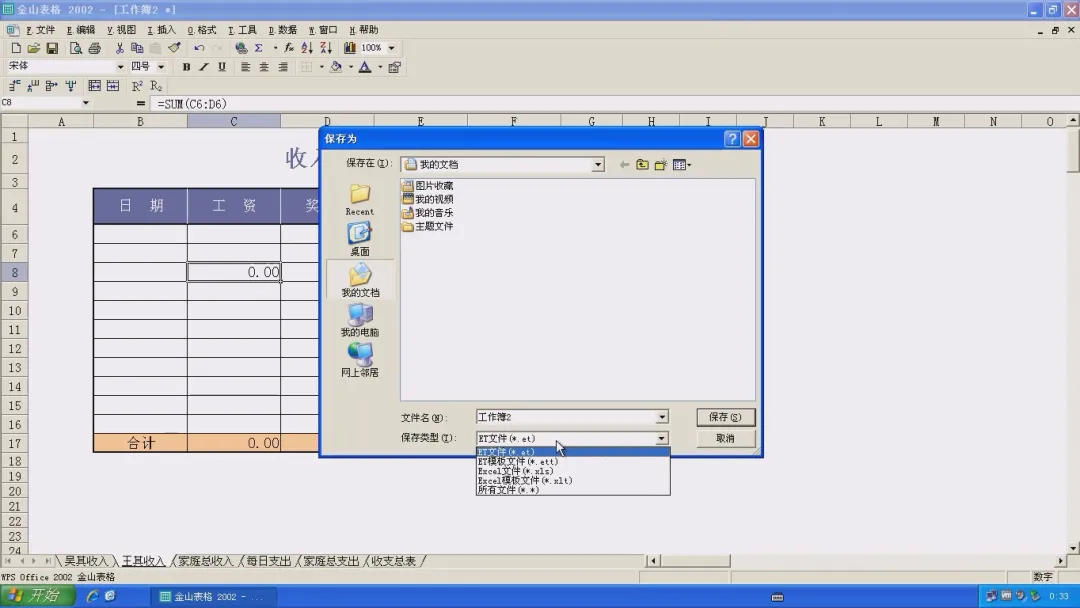Click the Undo arrow icon
Viewport: 1080px width, 608px height.
(x=199, y=48)
